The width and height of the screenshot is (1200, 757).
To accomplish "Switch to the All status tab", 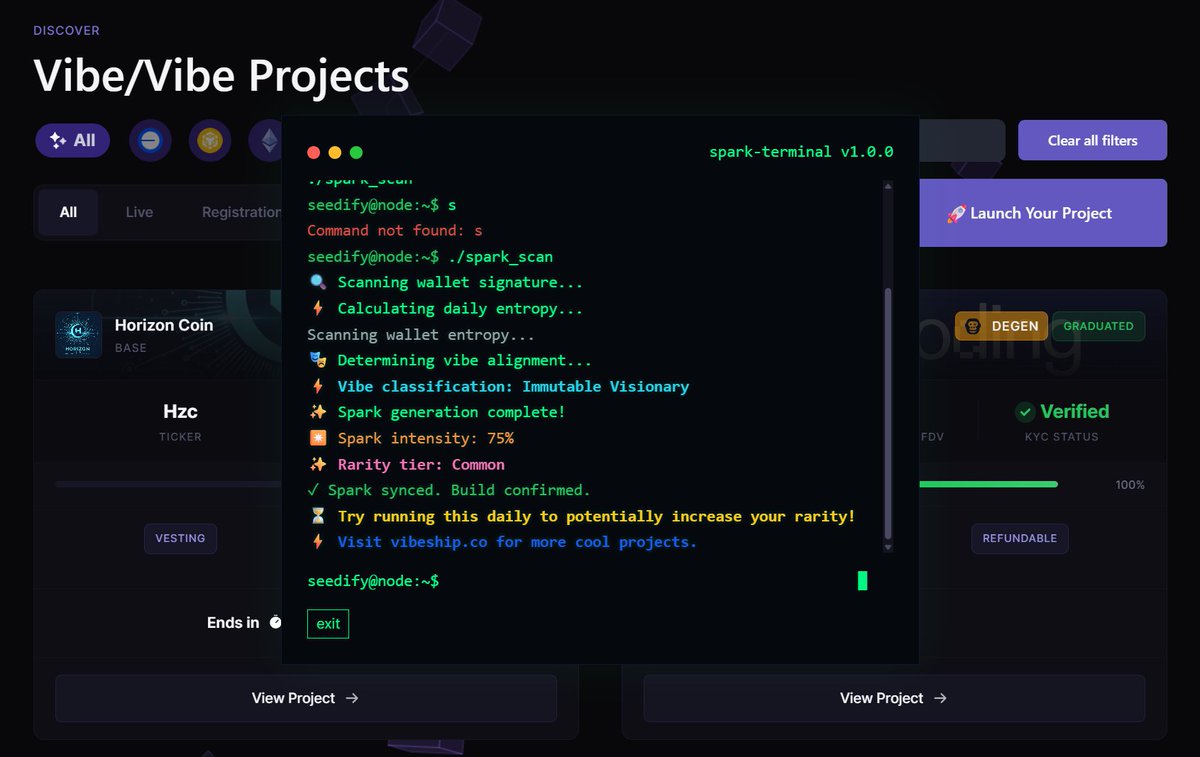I will (68, 212).
